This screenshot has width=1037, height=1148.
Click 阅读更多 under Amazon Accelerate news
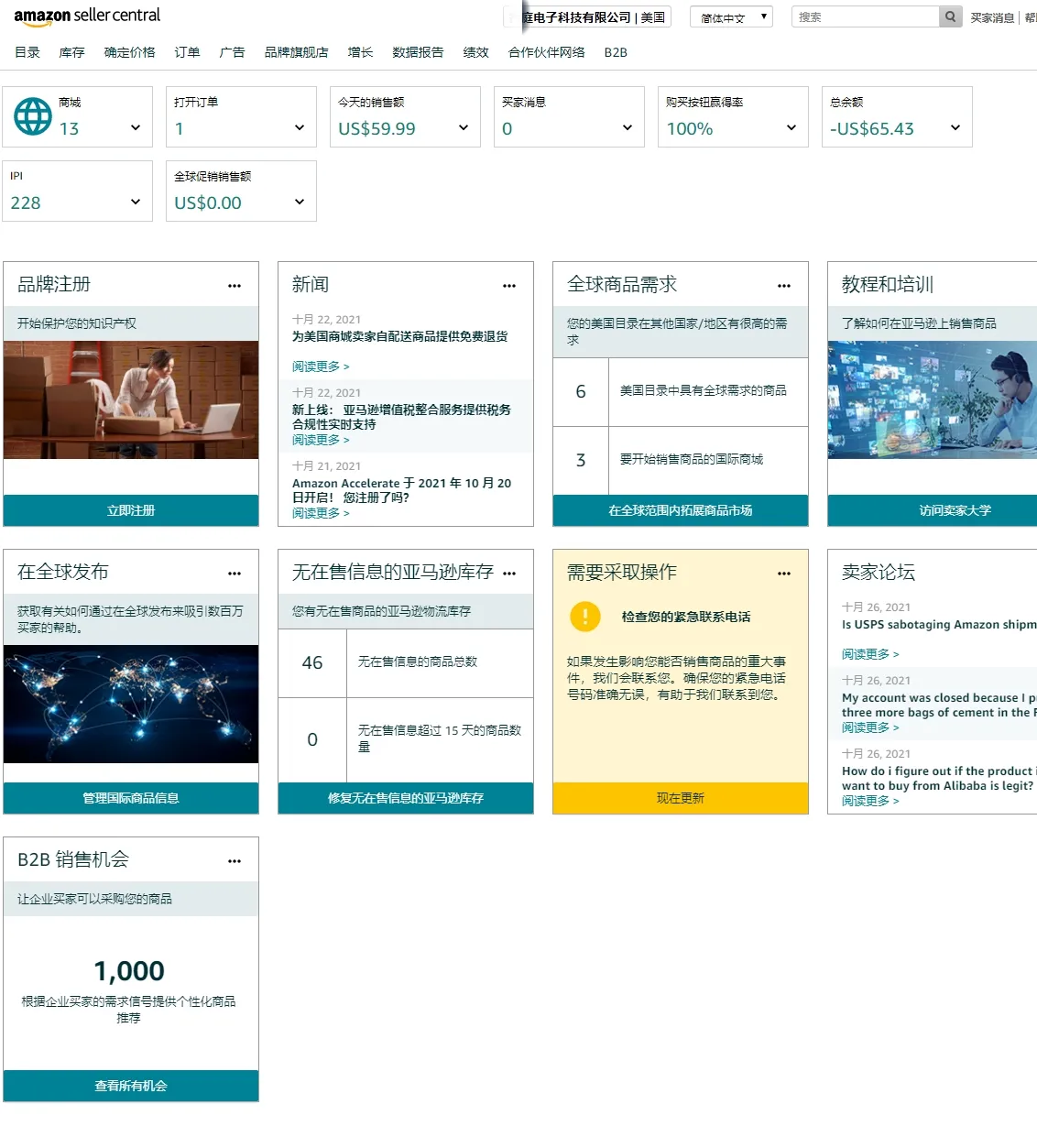321,513
